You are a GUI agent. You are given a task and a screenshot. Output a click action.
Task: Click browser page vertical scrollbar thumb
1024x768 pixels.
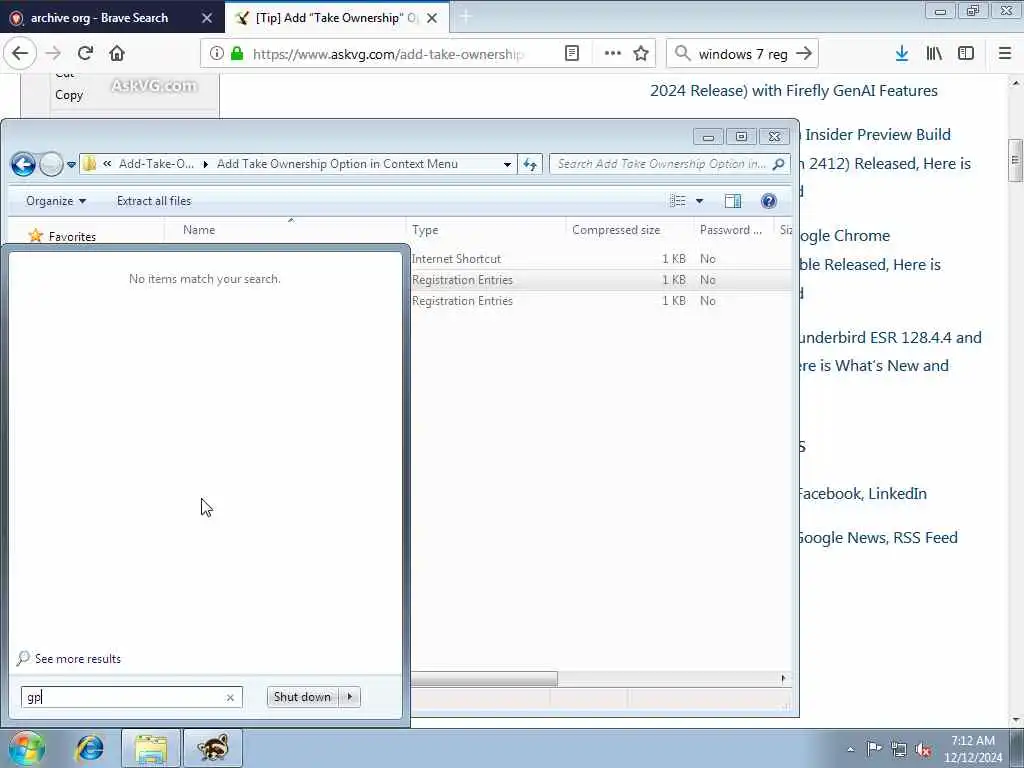[x=1015, y=160]
